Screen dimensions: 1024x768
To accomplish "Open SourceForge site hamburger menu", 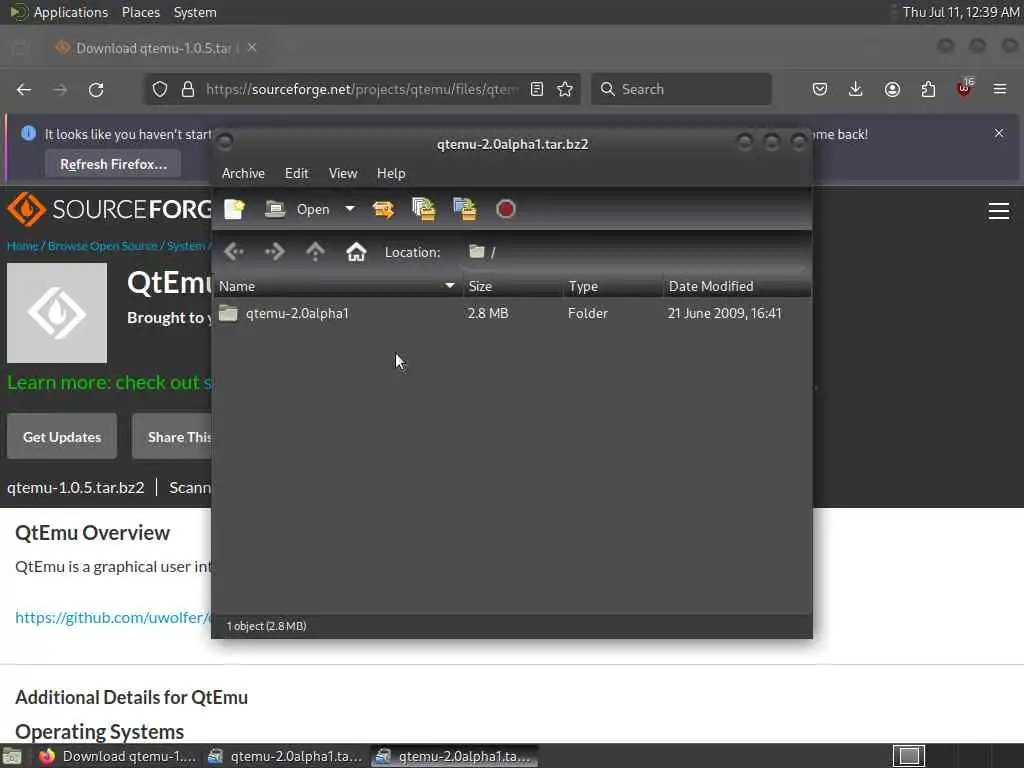I will pos(999,211).
